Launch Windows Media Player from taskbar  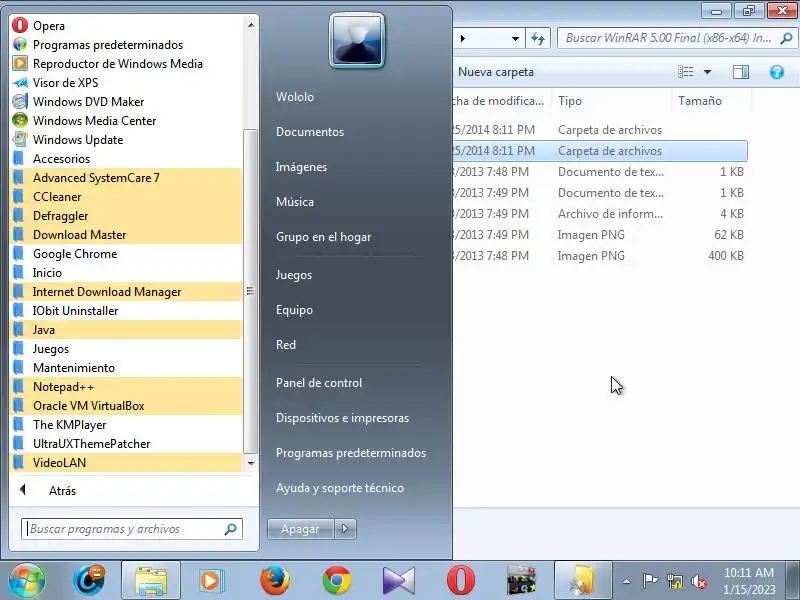211,581
